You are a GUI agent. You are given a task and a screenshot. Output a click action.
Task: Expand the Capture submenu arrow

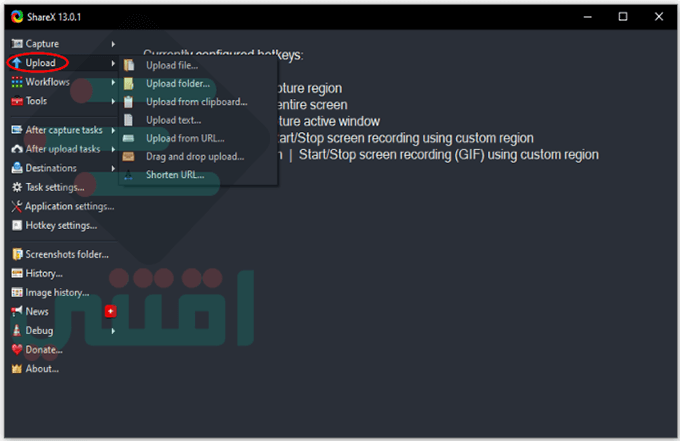tap(113, 44)
